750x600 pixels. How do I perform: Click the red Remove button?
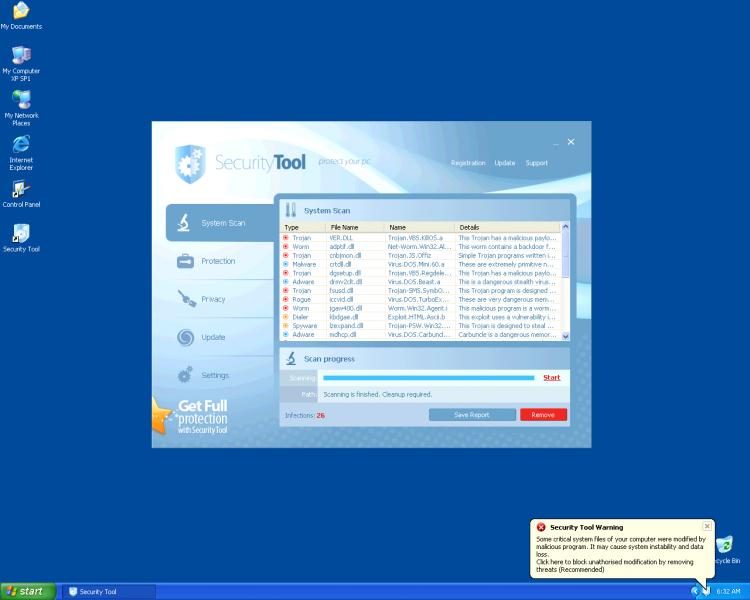[x=543, y=415]
